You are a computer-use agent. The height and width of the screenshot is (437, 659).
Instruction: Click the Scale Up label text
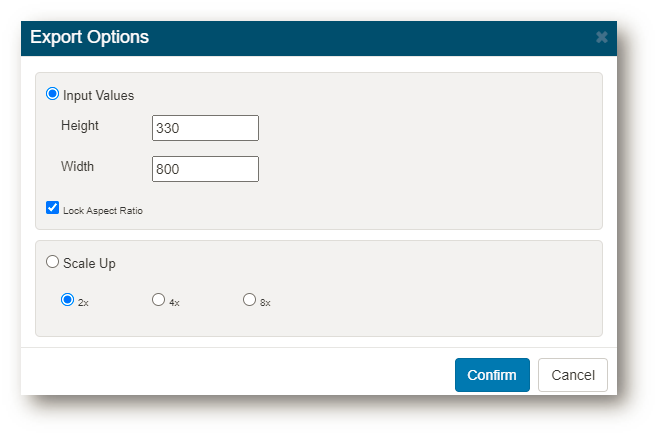[x=89, y=263]
